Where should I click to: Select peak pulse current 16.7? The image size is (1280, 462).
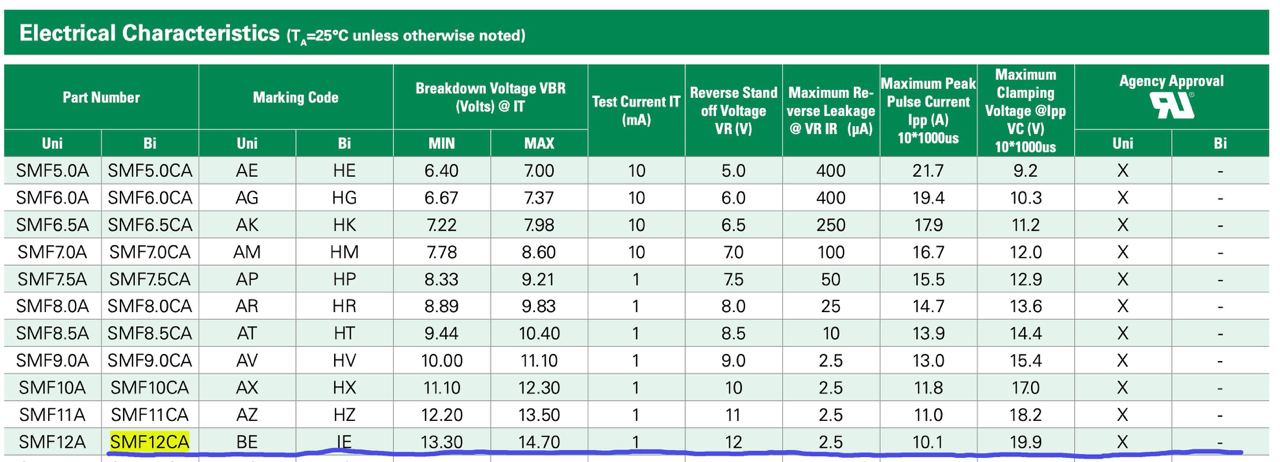[926, 252]
